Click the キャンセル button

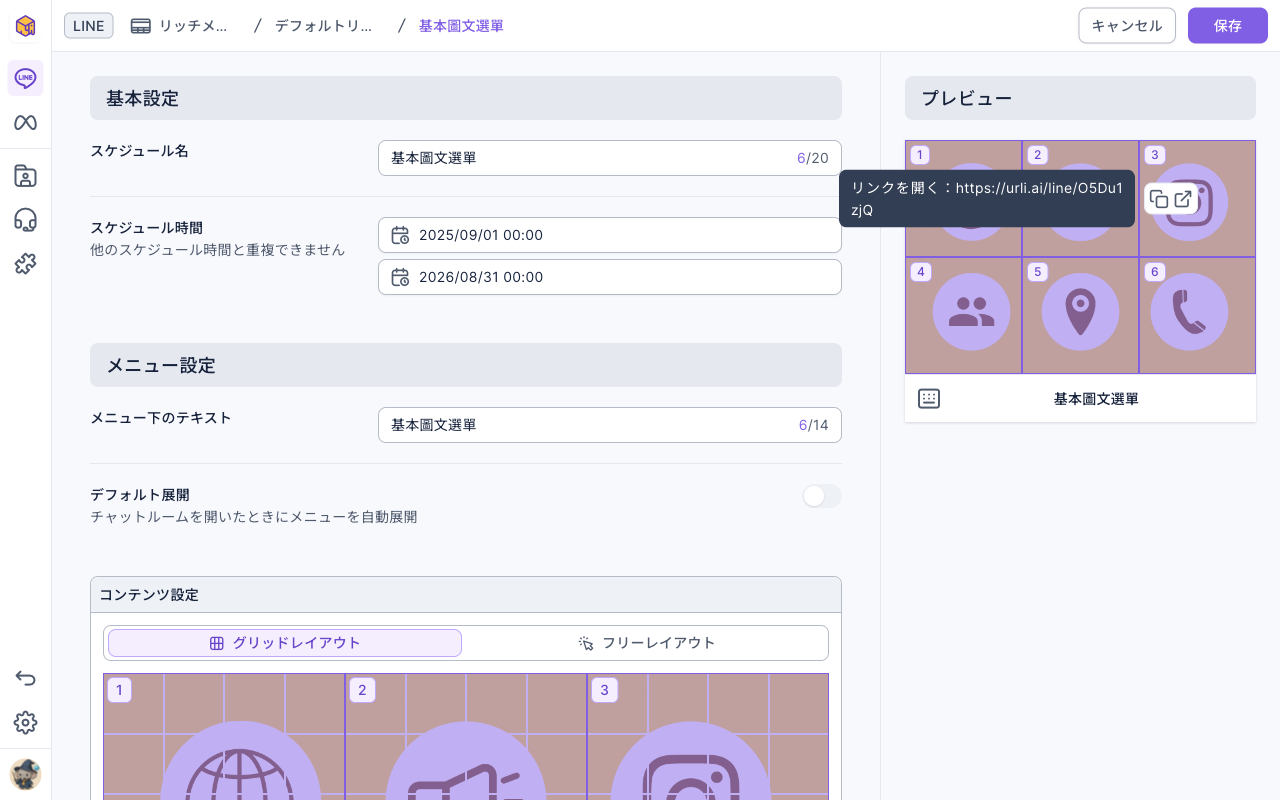pyautogui.click(x=1127, y=26)
